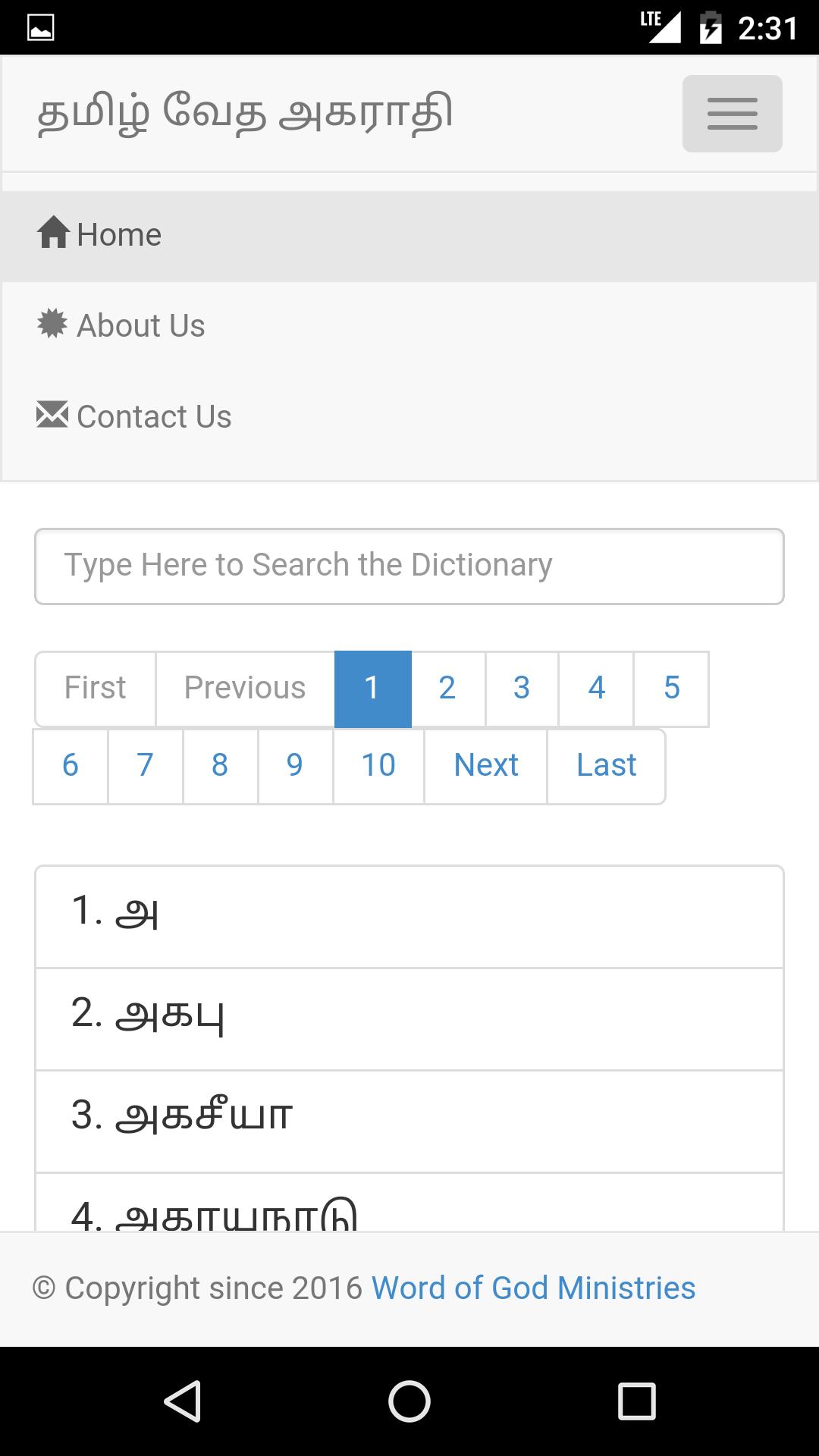Go to page 2 of the dictionary
Viewport: 819px width, 1456px height.
447,689
